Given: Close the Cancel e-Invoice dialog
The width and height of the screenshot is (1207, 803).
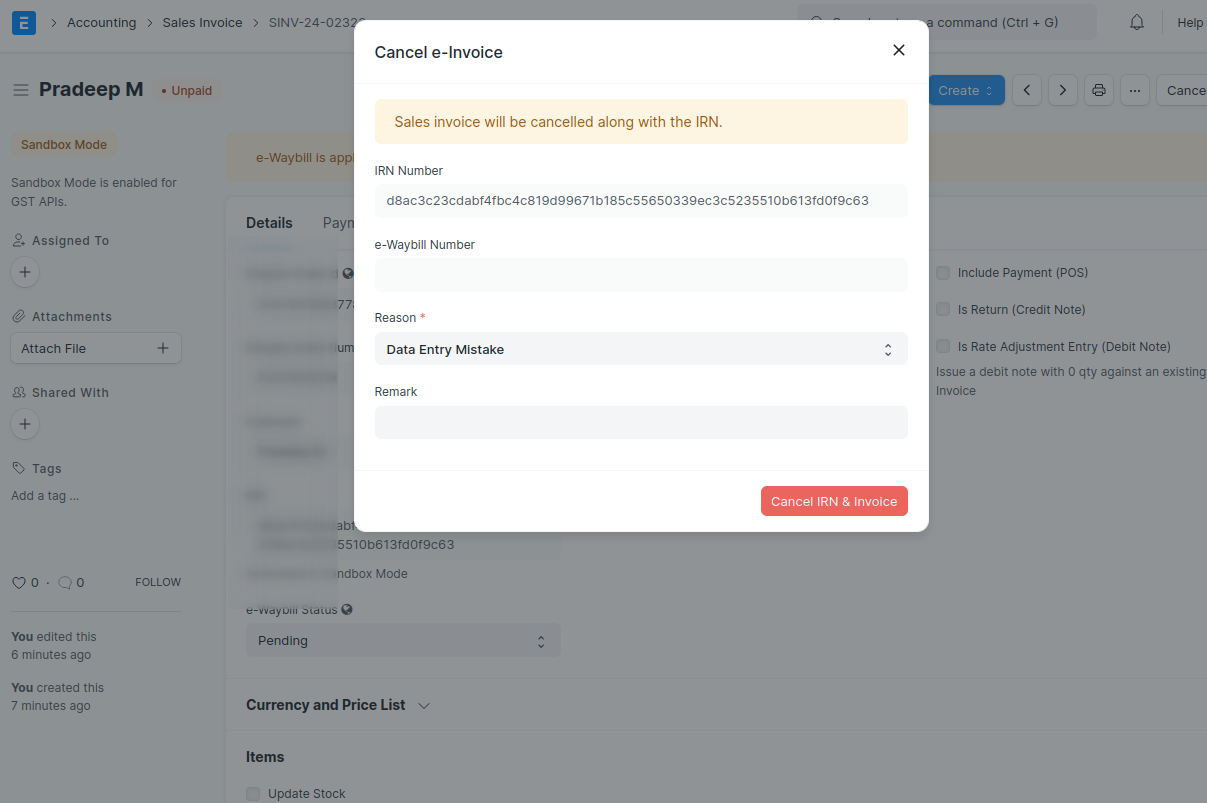Looking at the screenshot, I should point(898,50).
